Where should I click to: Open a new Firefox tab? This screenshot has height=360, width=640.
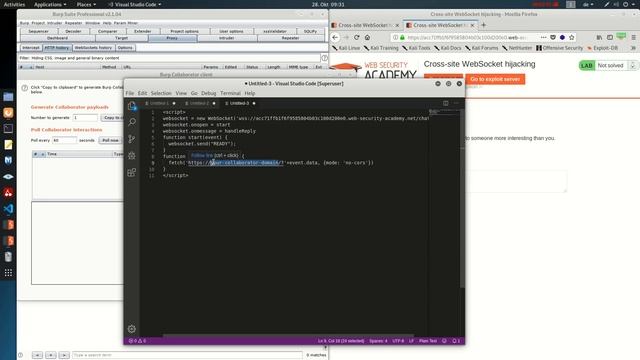point(484,25)
